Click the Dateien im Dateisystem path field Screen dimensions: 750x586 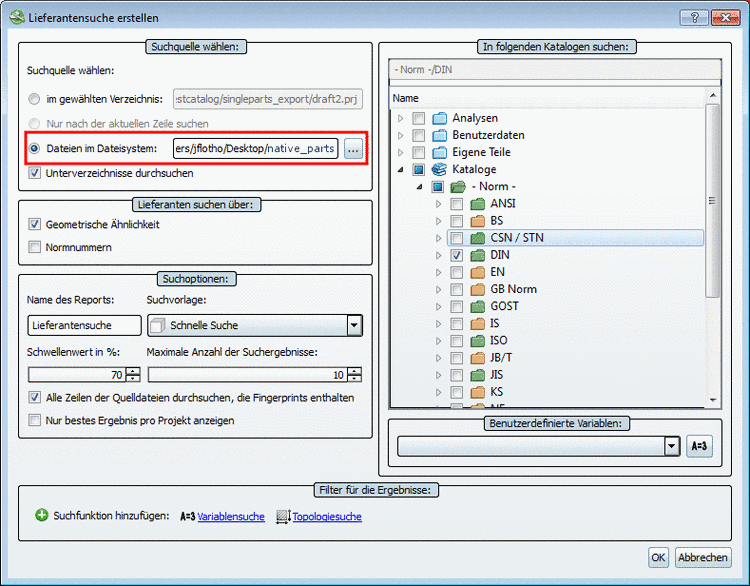(256, 149)
